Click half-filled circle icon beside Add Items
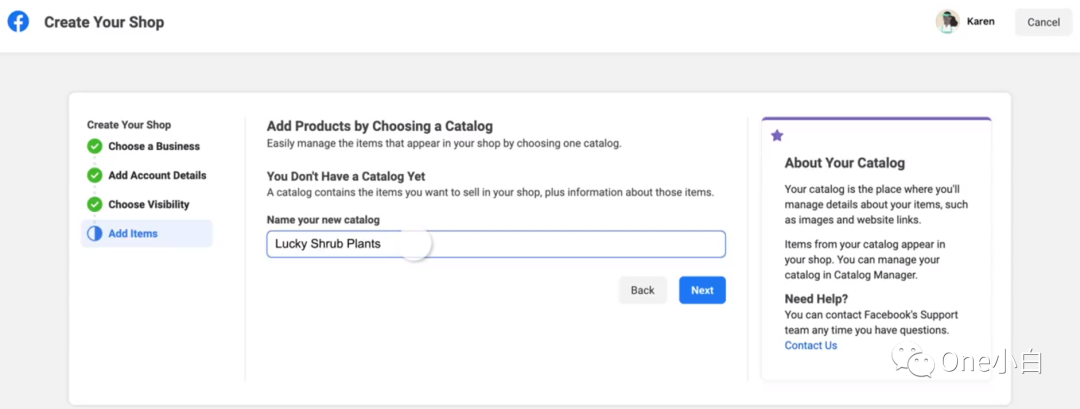 coord(95,234)
